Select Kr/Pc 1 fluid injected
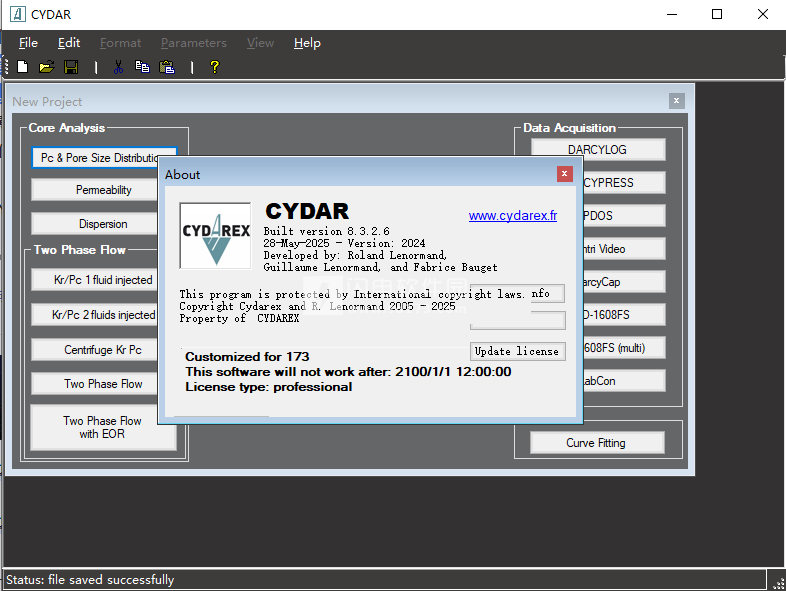The width and height of the screenshot is (786, 591). click(94, 280)
